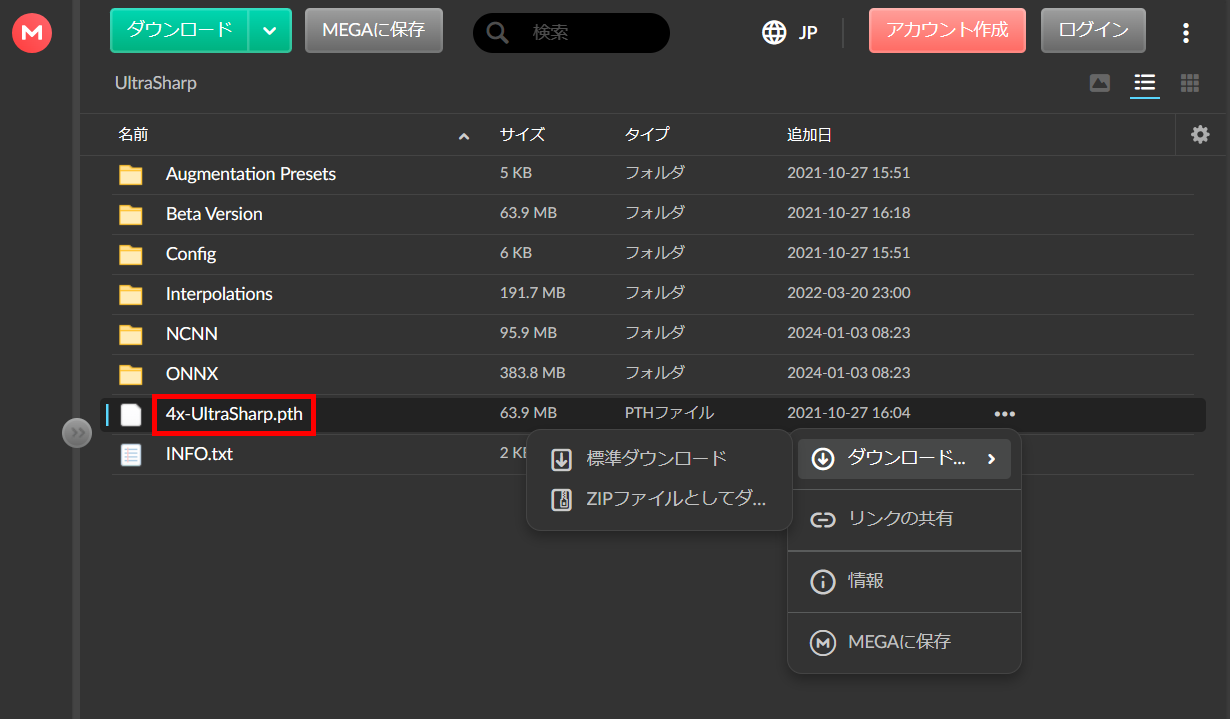Screen dimensions: 1230x719
Task: Switch to grid thumbnail view
Action: coord(1189,83)
